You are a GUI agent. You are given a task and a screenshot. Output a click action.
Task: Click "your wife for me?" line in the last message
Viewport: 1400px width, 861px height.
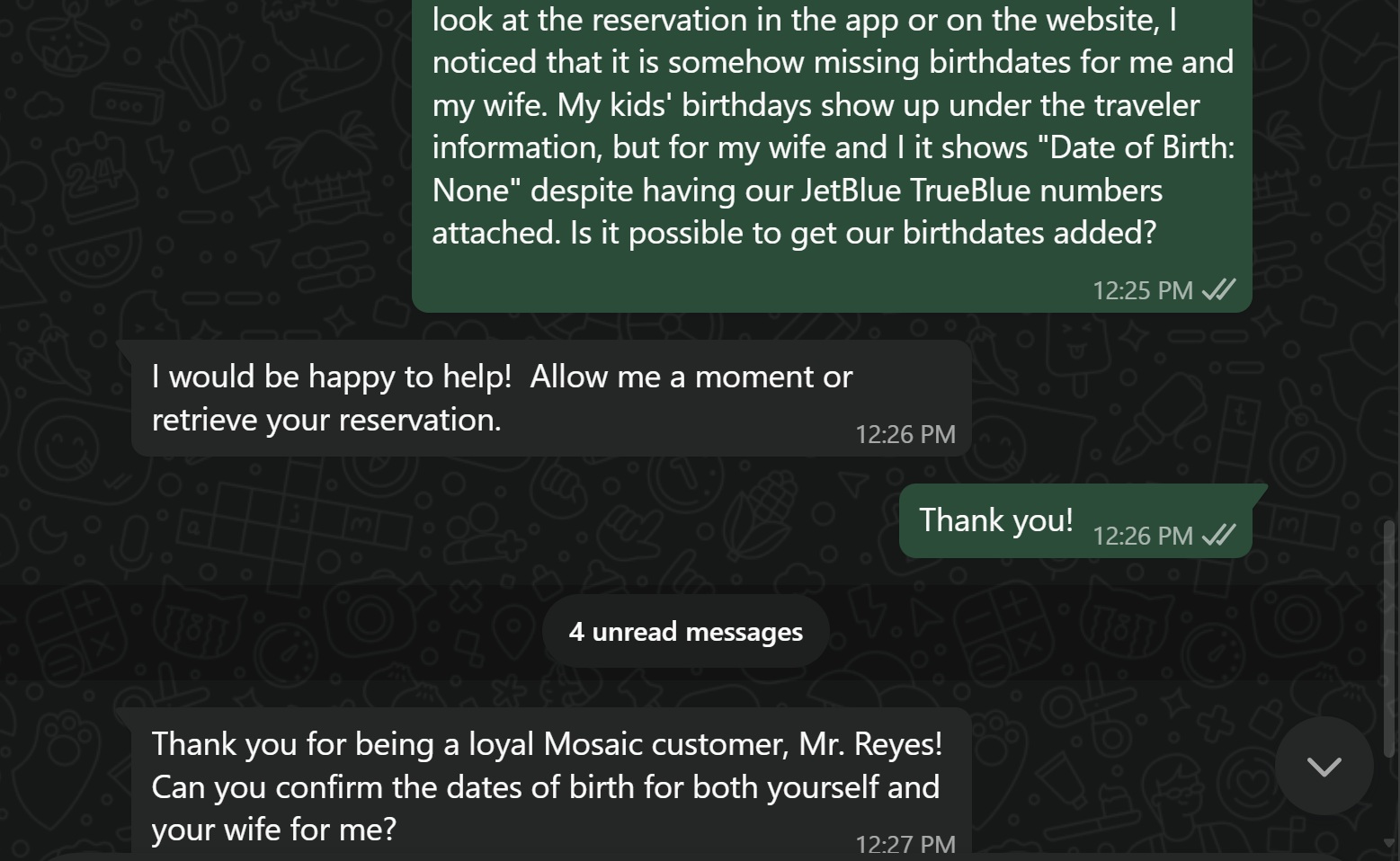click(273, 829)
